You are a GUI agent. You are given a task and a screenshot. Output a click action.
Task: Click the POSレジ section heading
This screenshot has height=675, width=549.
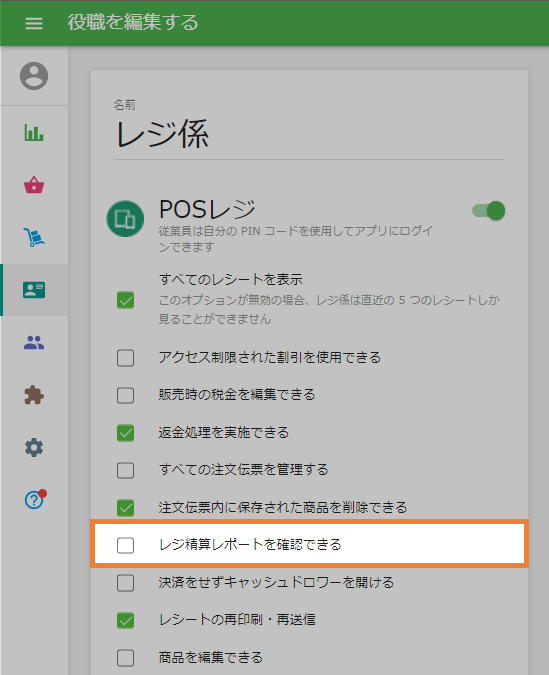click(x=207, y=209)
